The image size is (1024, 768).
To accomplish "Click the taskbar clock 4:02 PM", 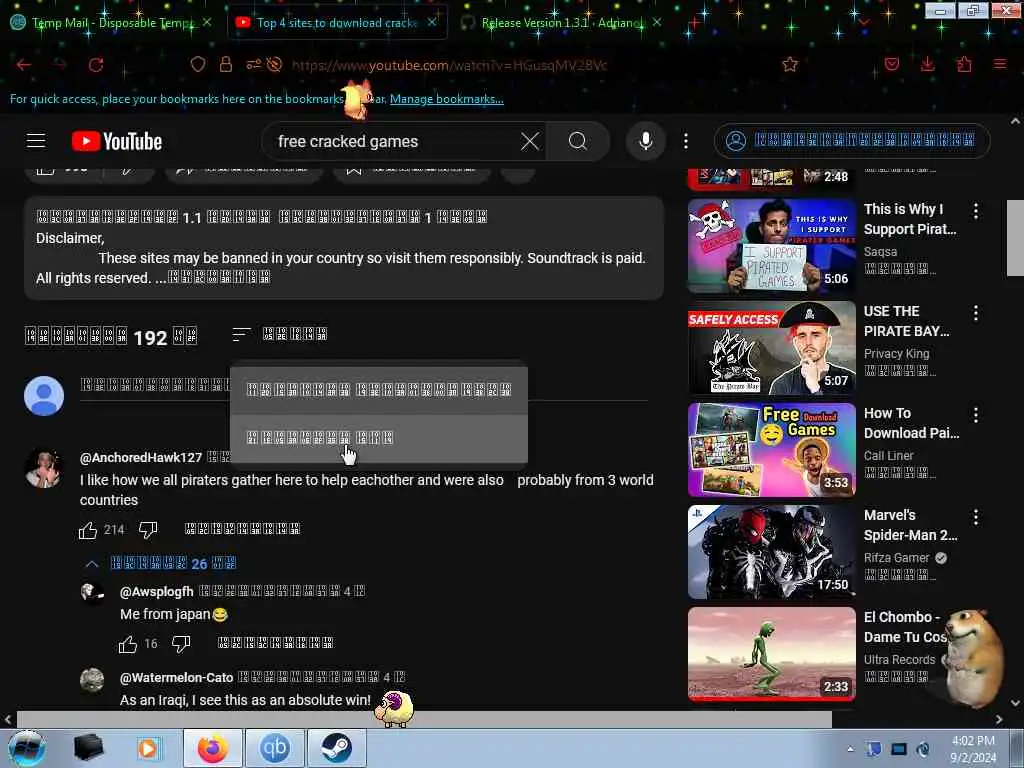I will [x=973, y=749].
